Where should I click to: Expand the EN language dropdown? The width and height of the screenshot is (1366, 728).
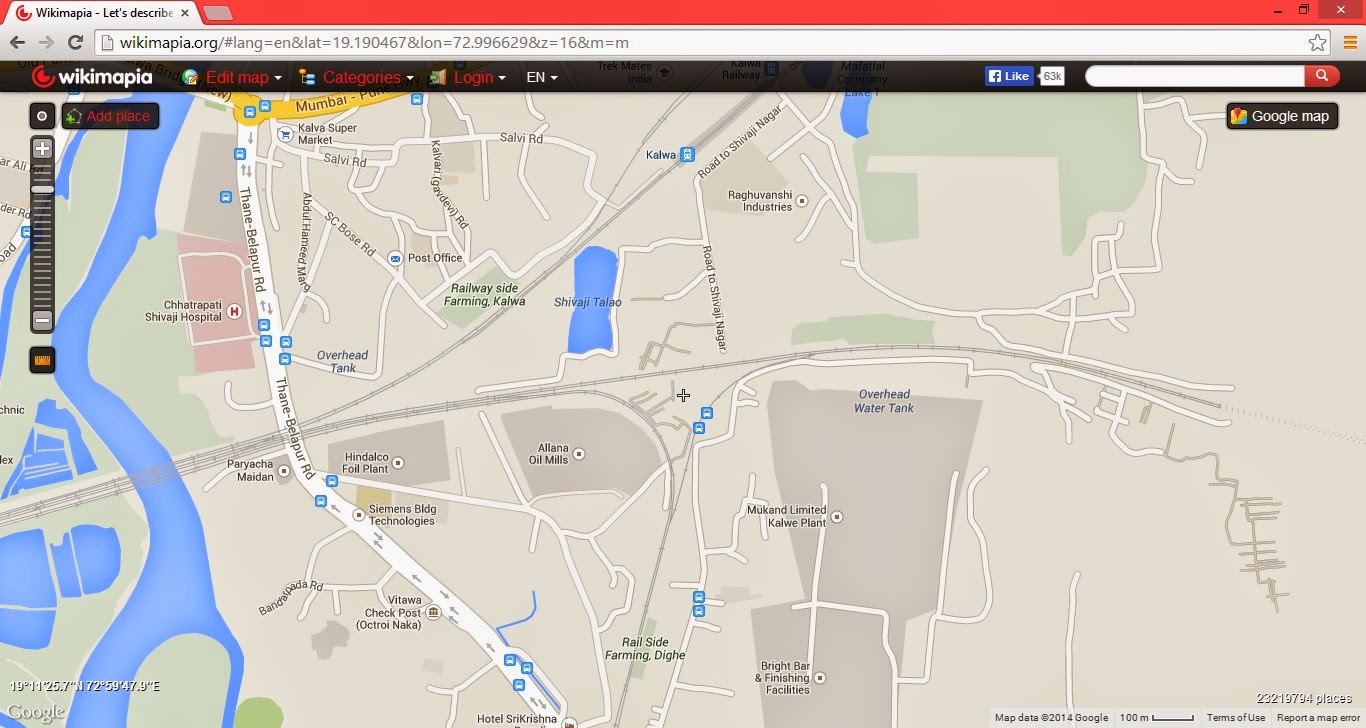tap(541, 77)
